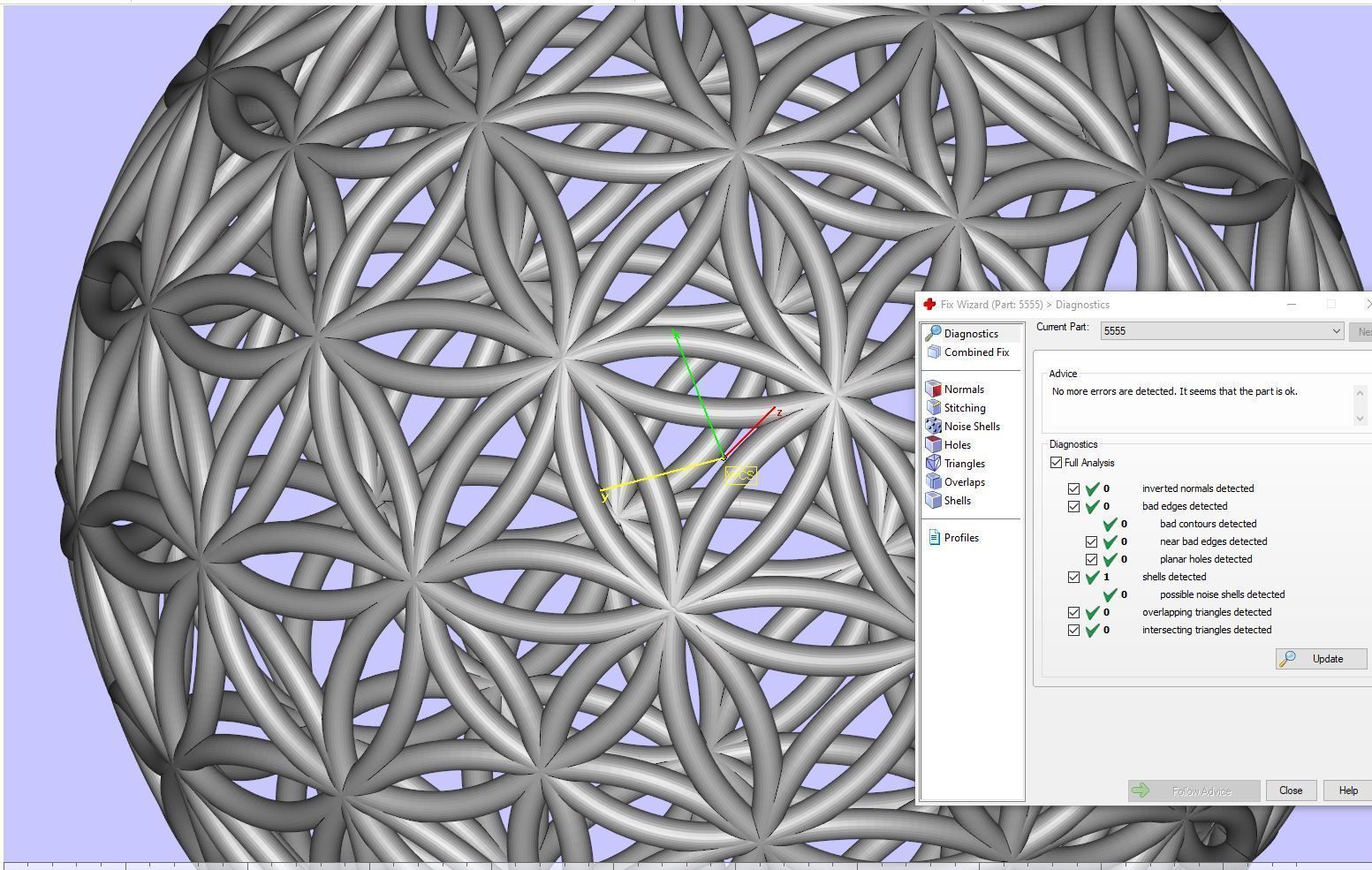Click the green check next to bad edges

(1092, 506)
